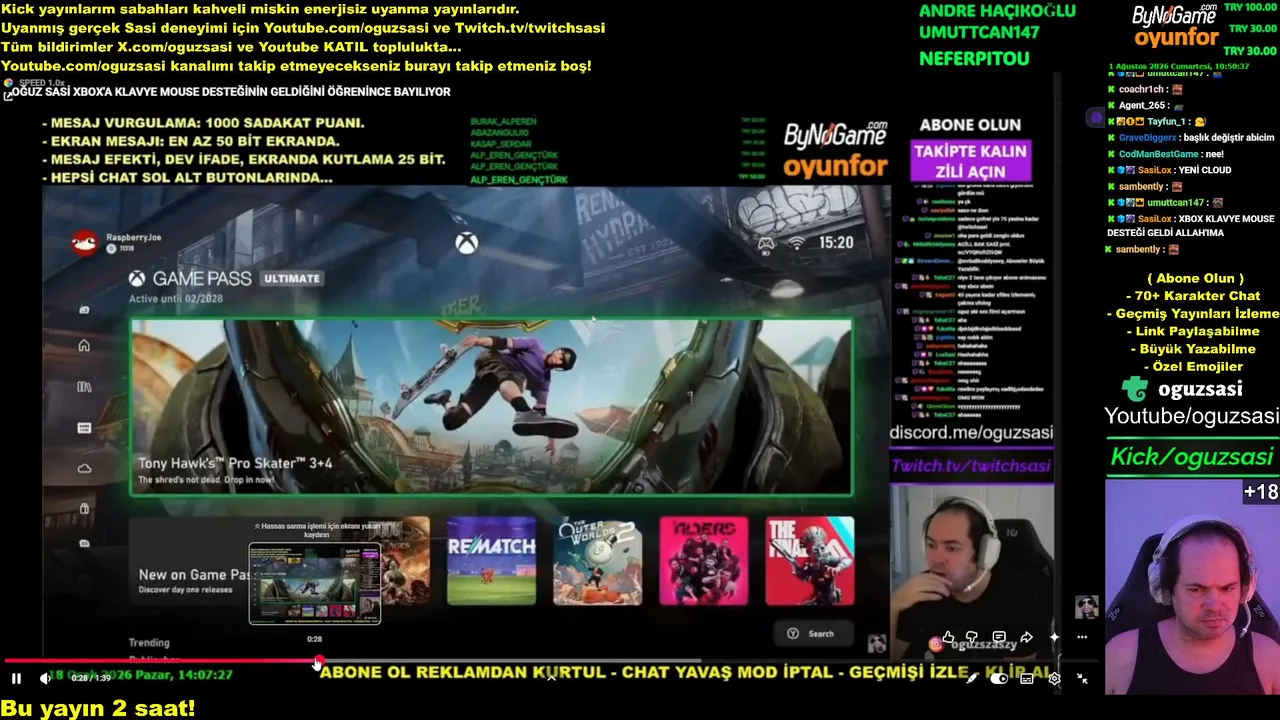This screenshot has width=1280, height=720.
Task: Click the ByNoGame oyunfor logo inside video
Action: coord(836,151)
